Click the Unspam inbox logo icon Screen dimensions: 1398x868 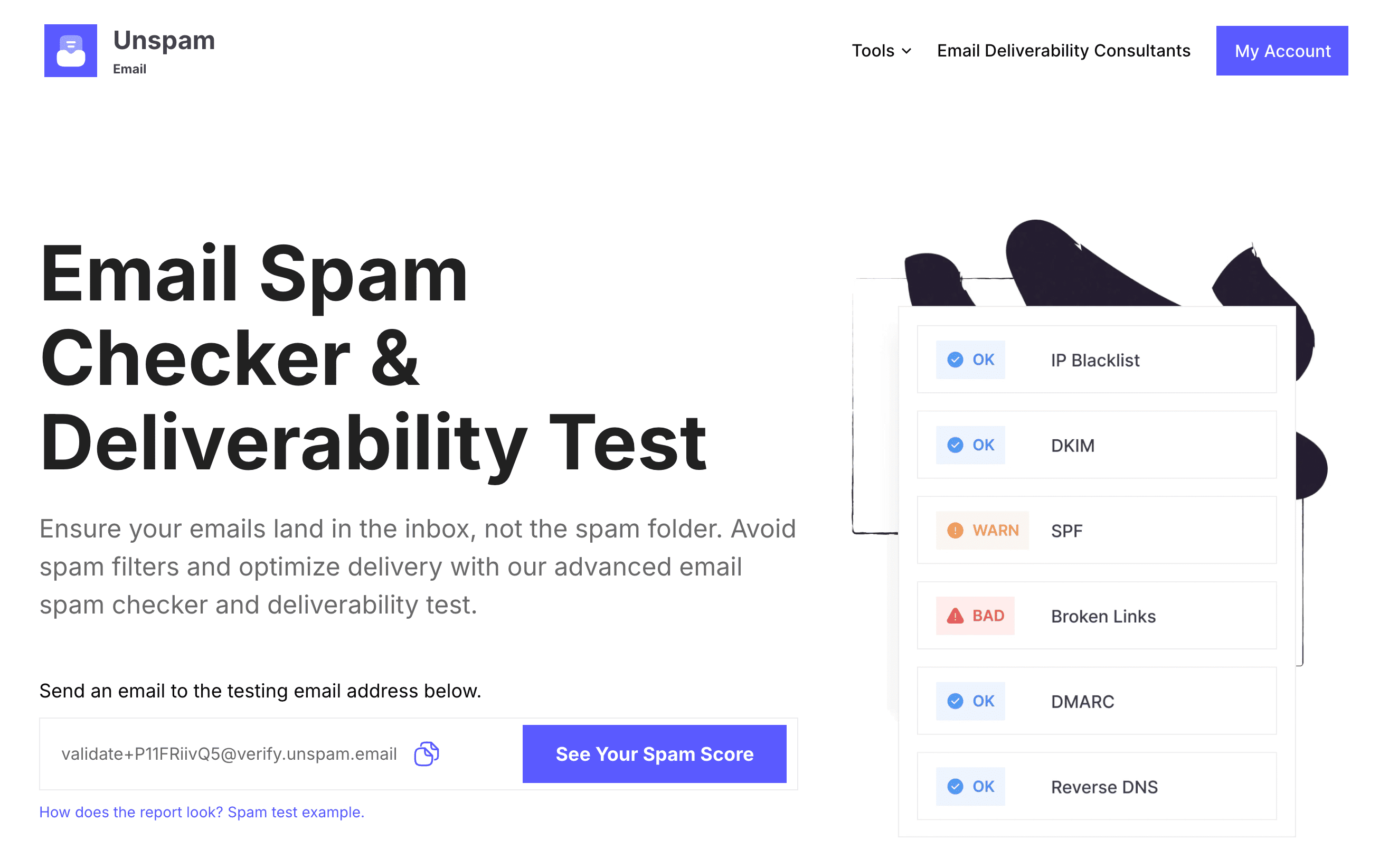pos(71,51)
